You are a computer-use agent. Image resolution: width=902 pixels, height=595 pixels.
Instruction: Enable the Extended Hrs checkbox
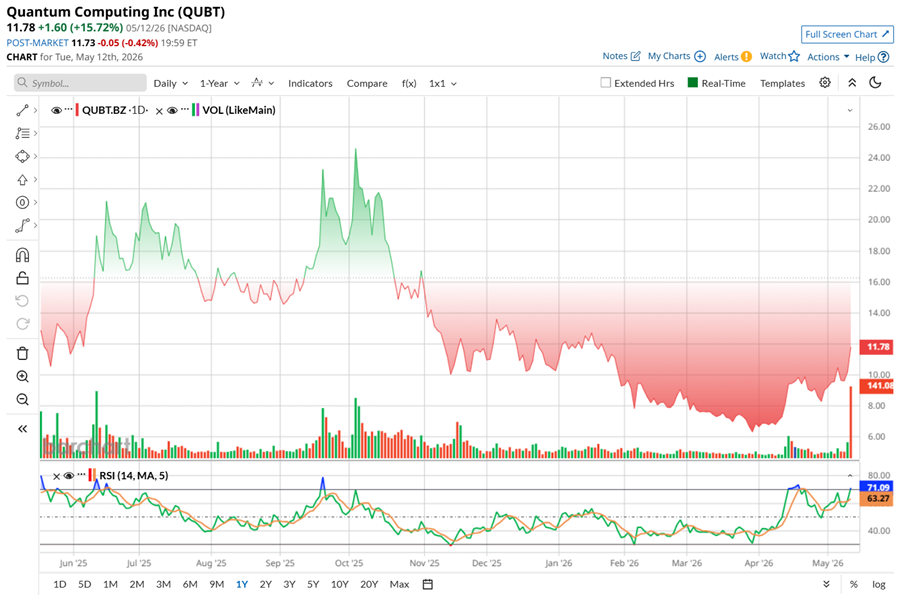pyautogui.click(x=605, y=83)
